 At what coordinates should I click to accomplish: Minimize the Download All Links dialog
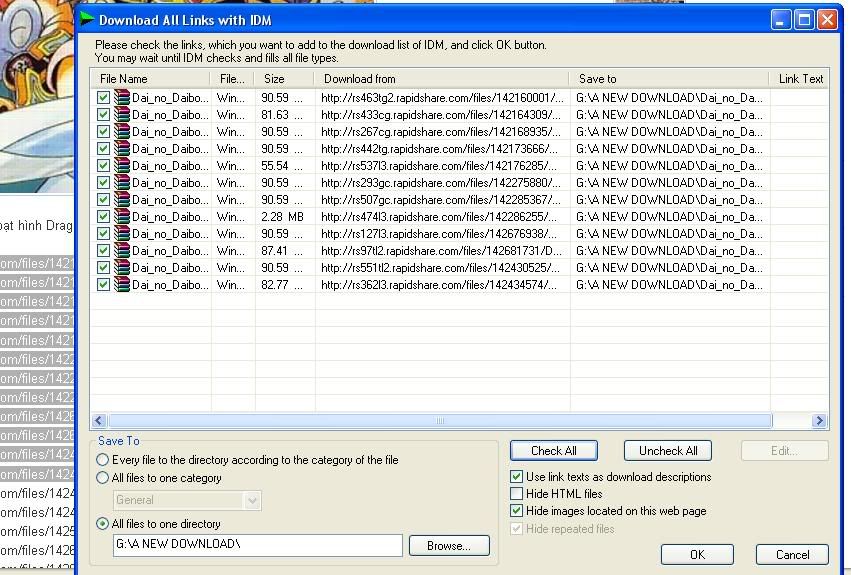tap(780, 20)
